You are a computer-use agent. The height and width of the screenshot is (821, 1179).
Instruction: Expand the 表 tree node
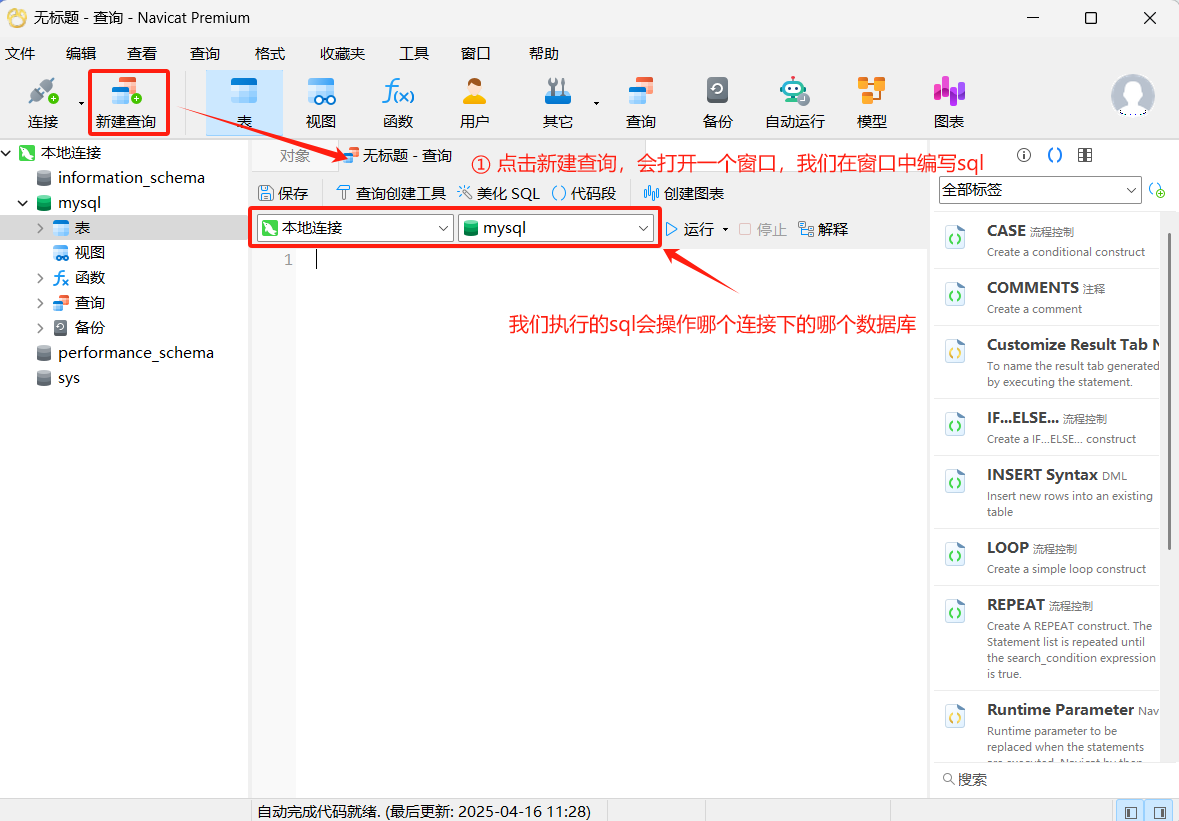40,228
